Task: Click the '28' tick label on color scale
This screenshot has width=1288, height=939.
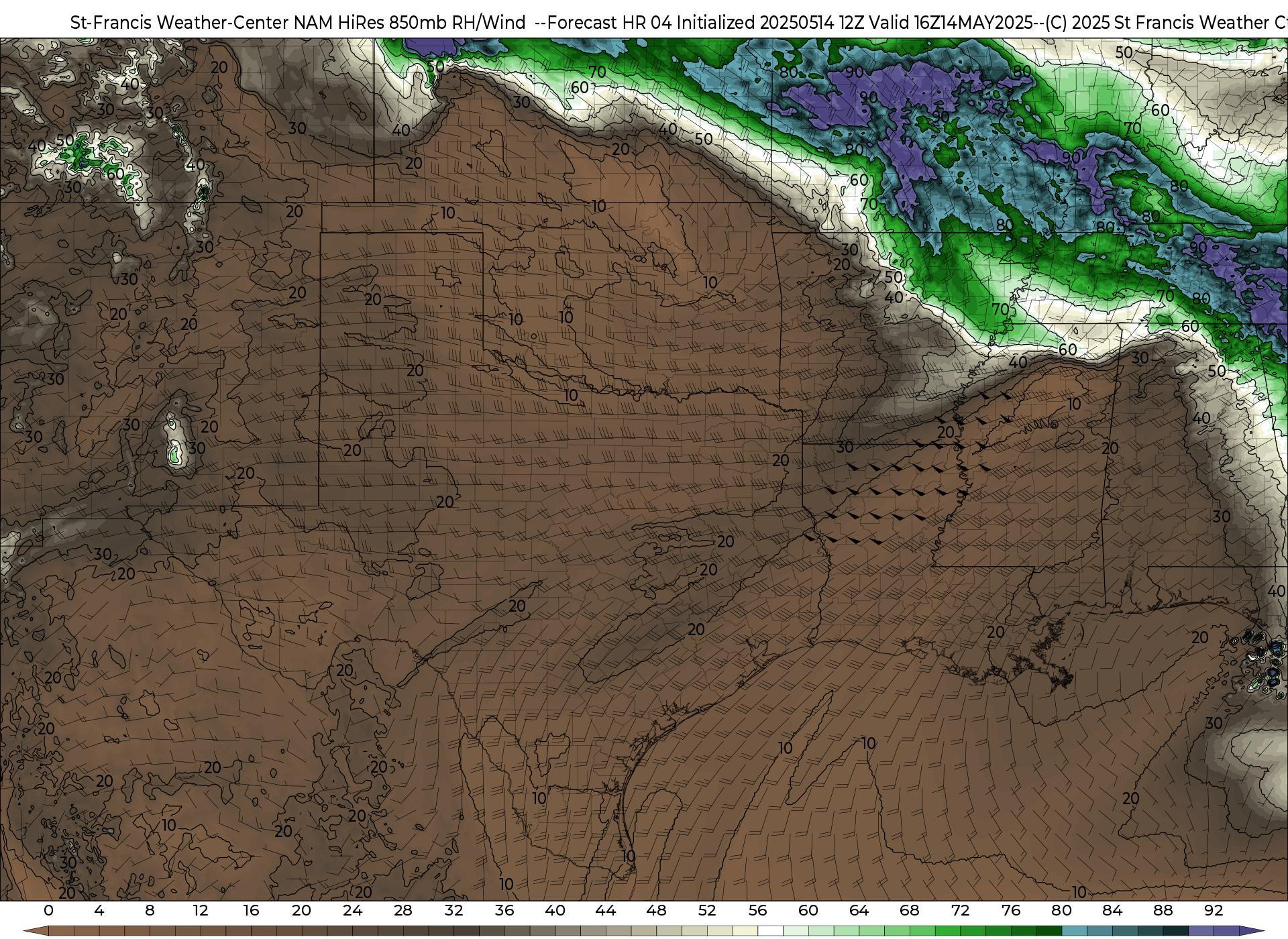Action: click(x=403, y=910)
